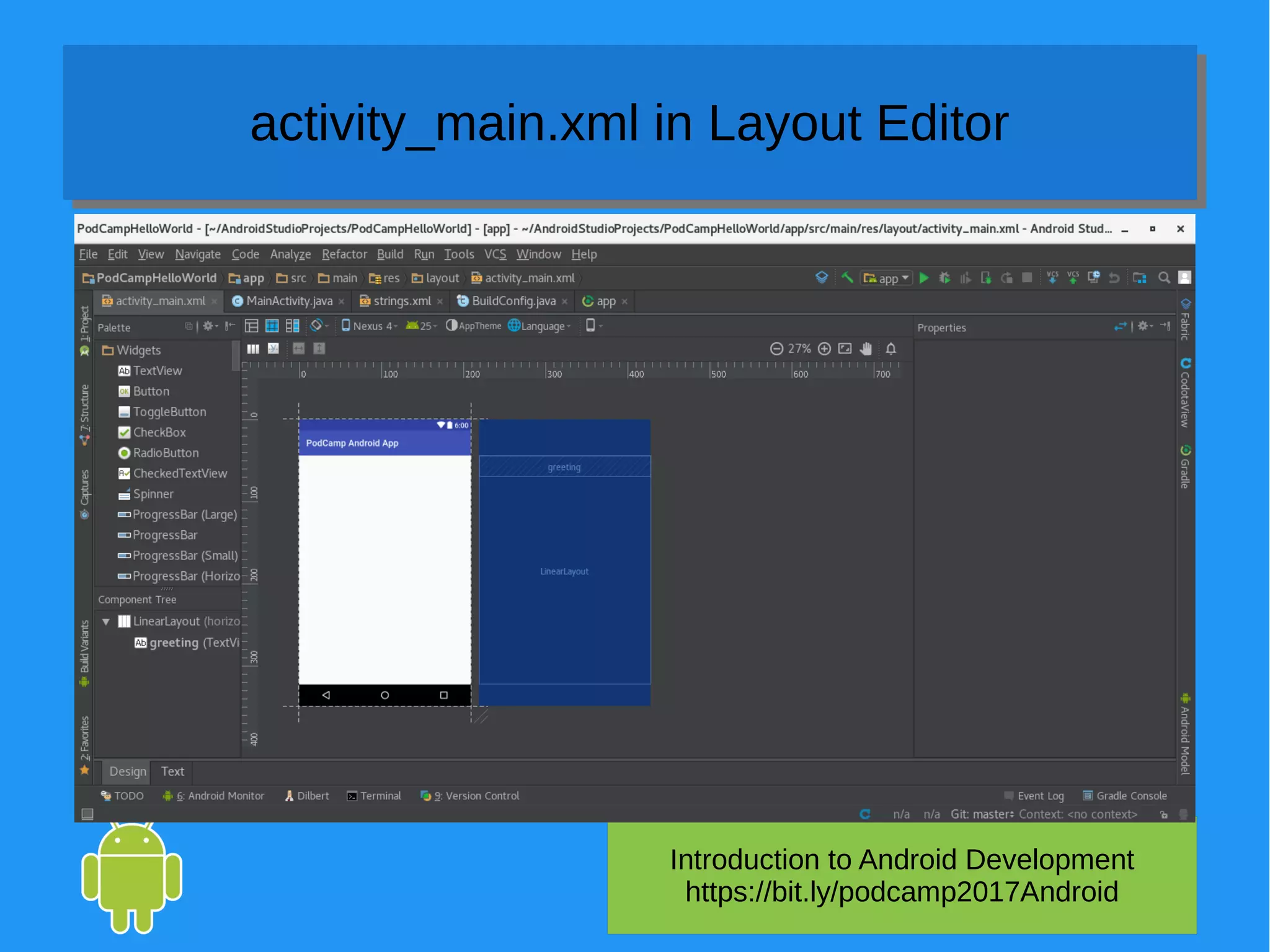1270x952 pixels.
Task: Click the Properties view swap arrows icon
Action: click(1120, 326)
